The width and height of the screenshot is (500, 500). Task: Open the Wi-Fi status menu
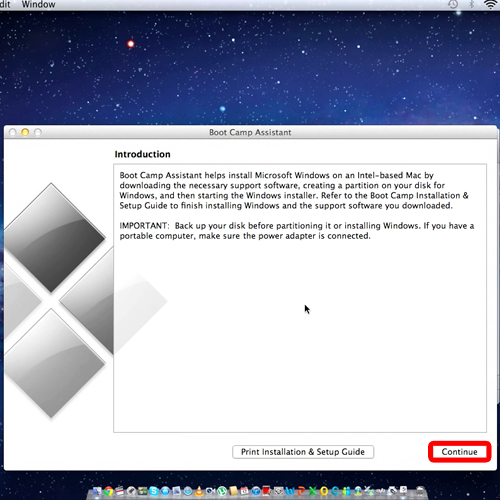pyautogui.click(x=490, y=4)
